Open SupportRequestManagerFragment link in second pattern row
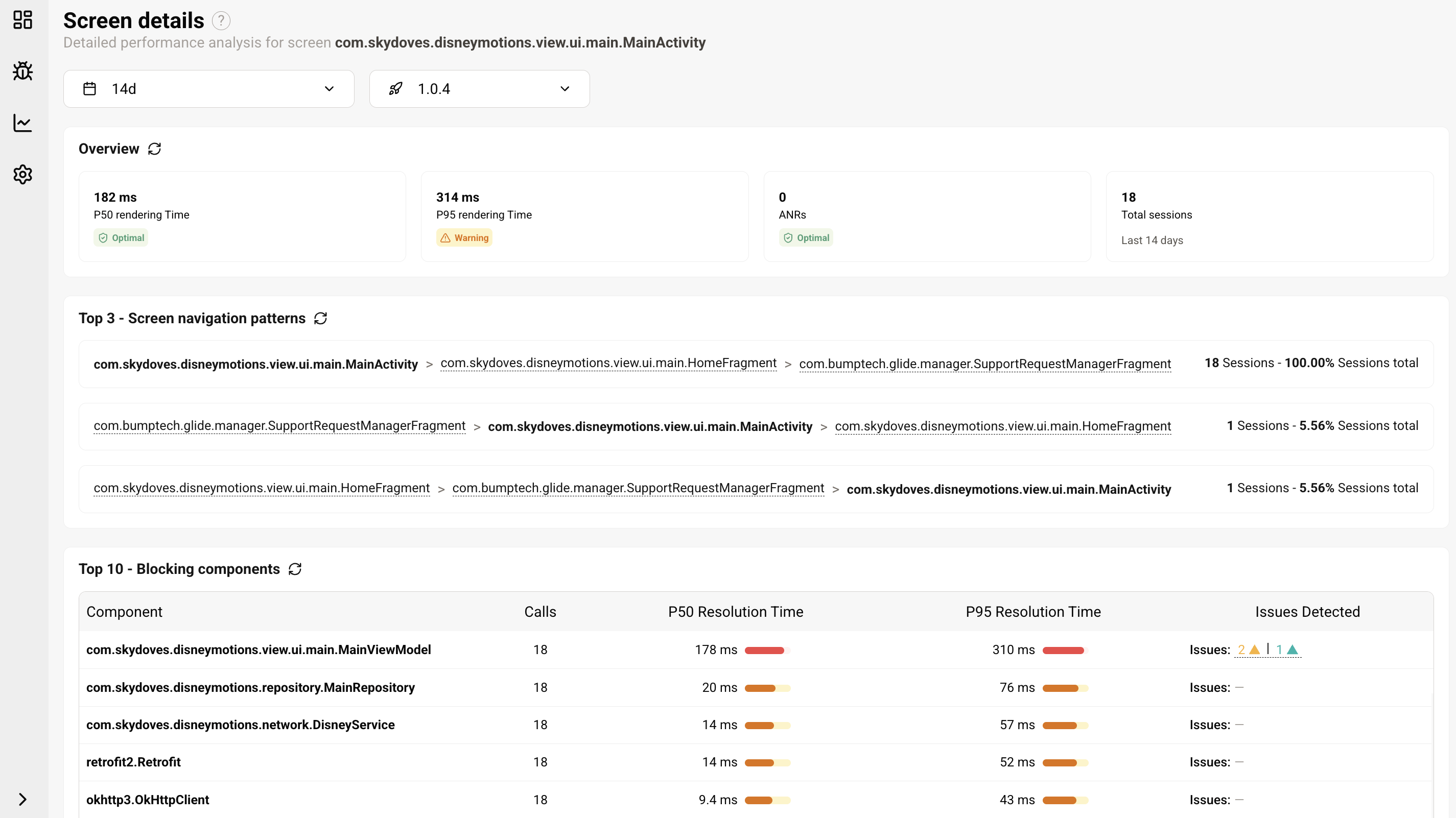This screenshot has height=818, width=1456. (x=279, y=426)
